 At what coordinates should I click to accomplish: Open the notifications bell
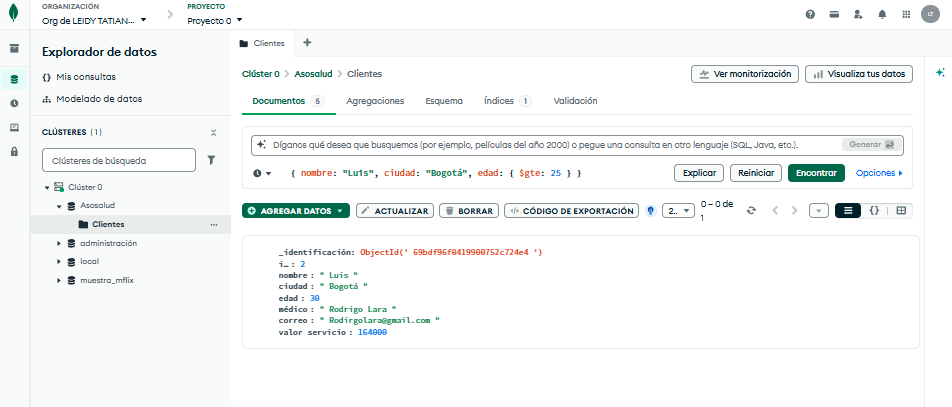[882, 15]
